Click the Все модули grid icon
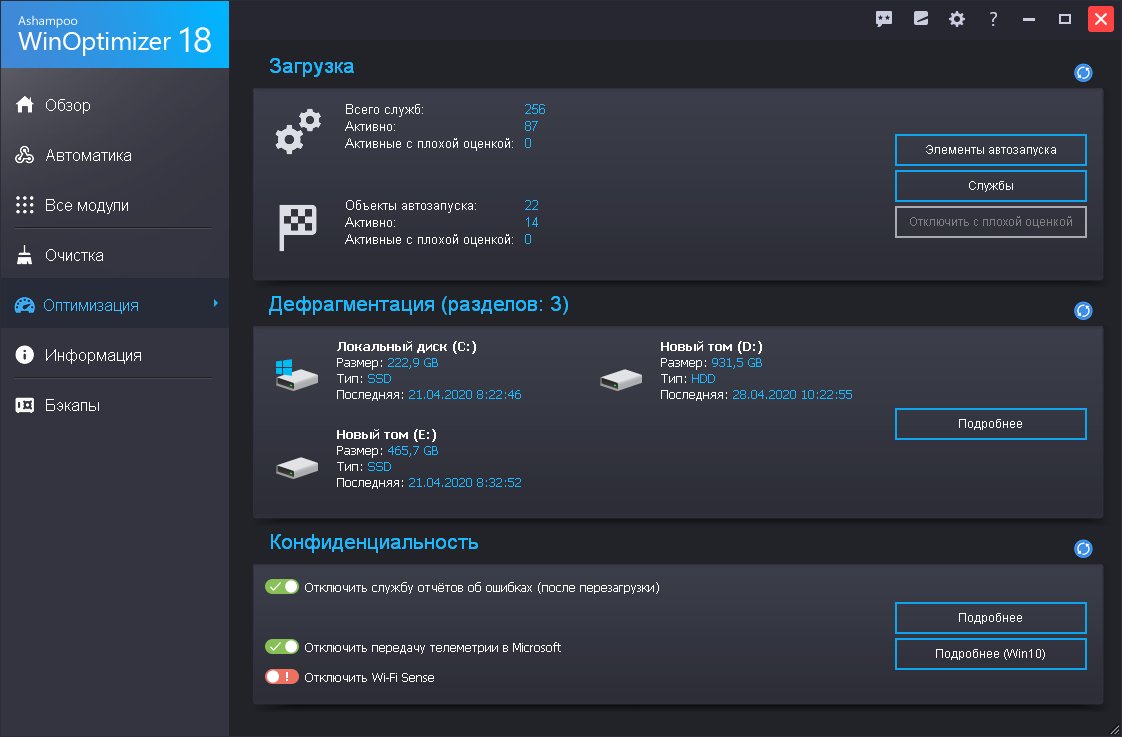 click(25, 205)
